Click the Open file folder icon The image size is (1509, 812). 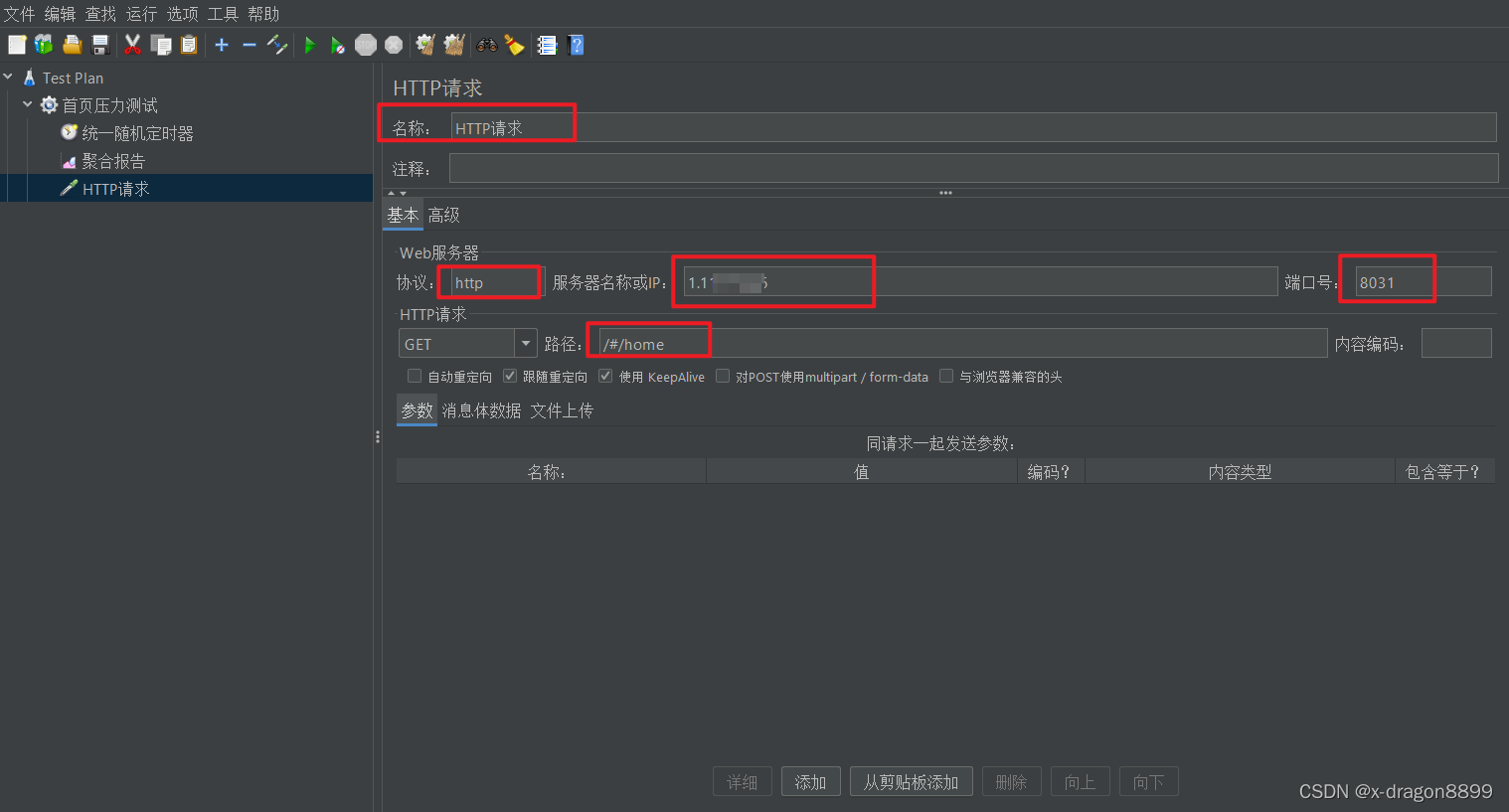click(x=72, y=45)
